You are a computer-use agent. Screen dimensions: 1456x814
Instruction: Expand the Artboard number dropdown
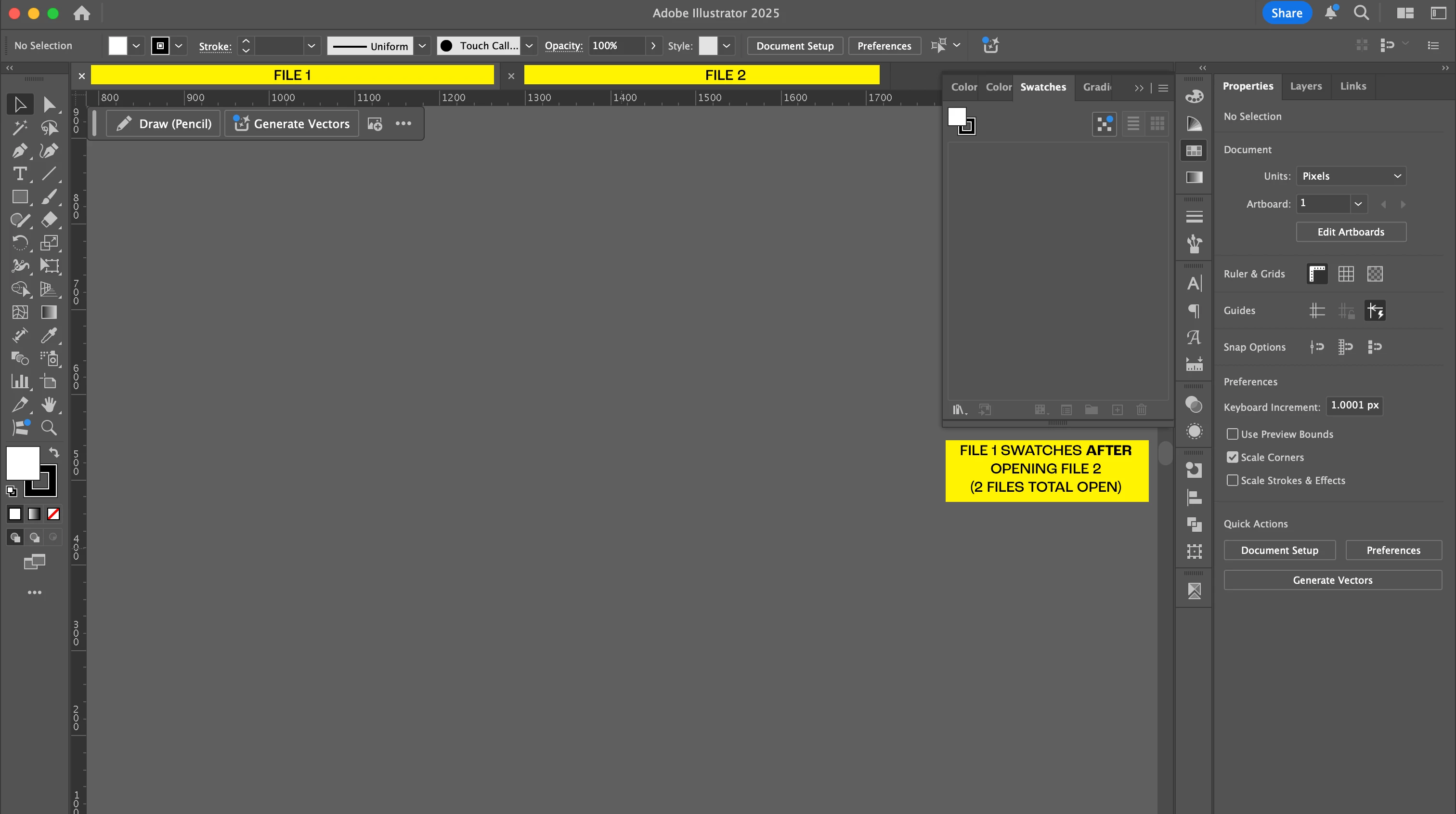1358,203
